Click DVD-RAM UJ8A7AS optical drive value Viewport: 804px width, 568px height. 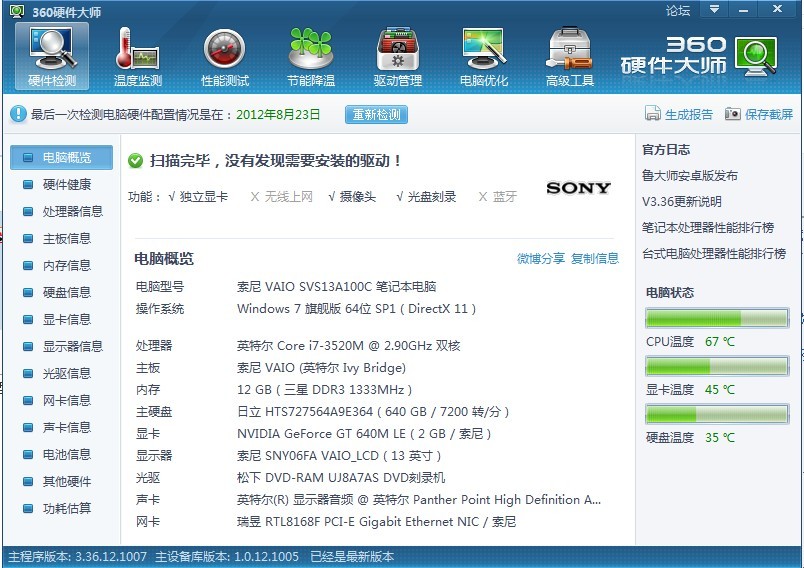point(341,478)
